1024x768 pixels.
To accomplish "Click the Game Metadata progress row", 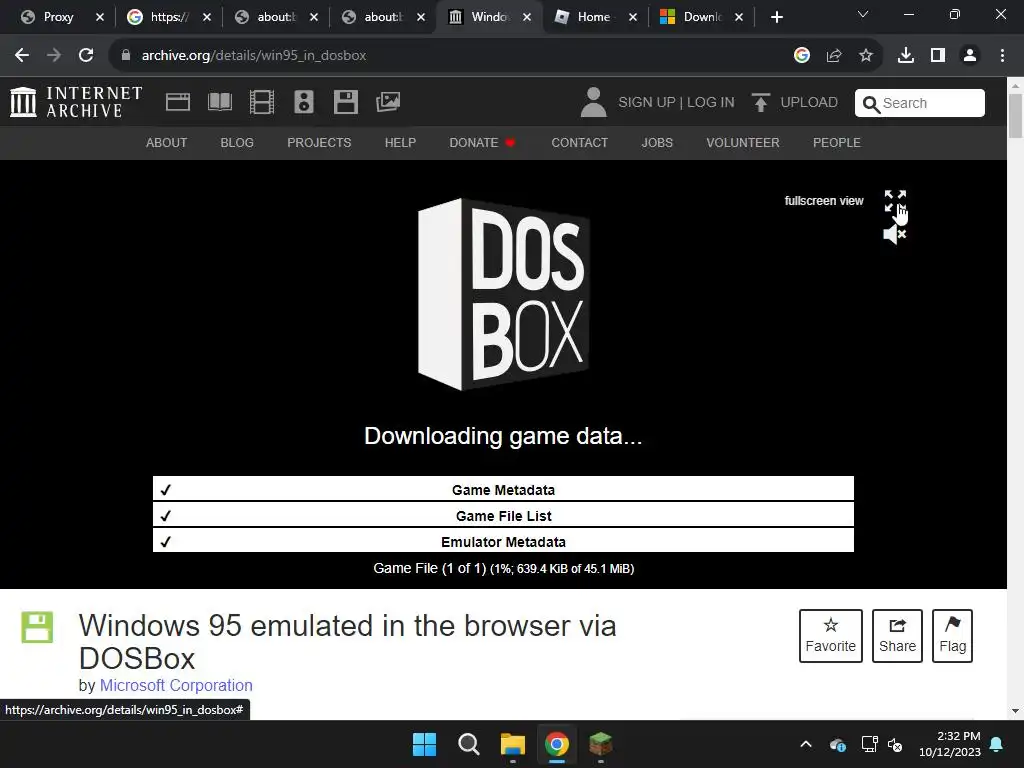I will (x=503, y=489).
